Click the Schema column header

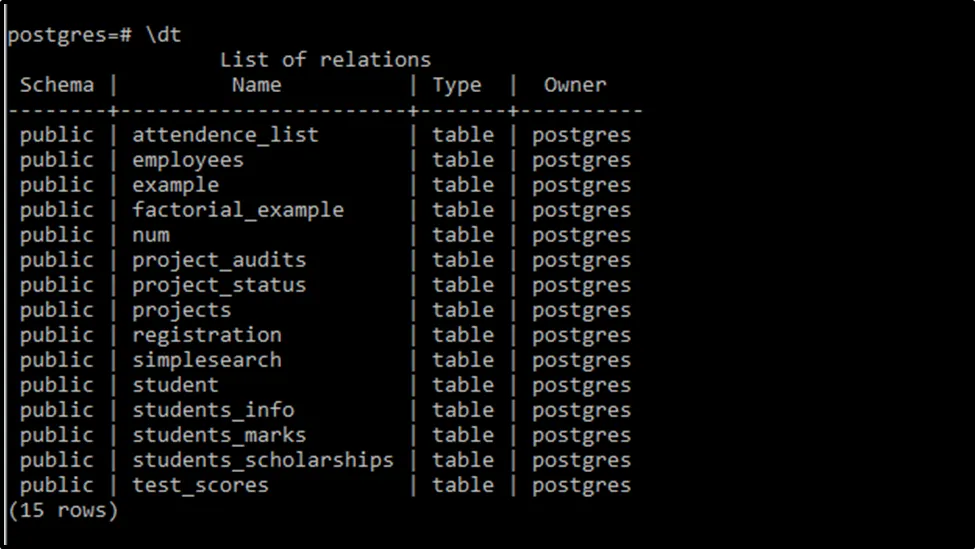[x=56, y=85]
